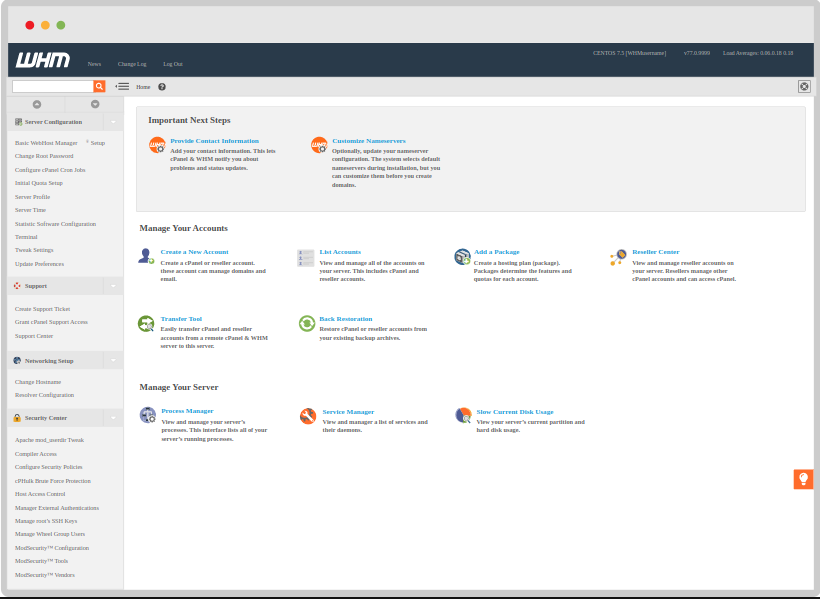Open cPHulk Brute Force Protection
820x599 pixels.
pos(53,481)
